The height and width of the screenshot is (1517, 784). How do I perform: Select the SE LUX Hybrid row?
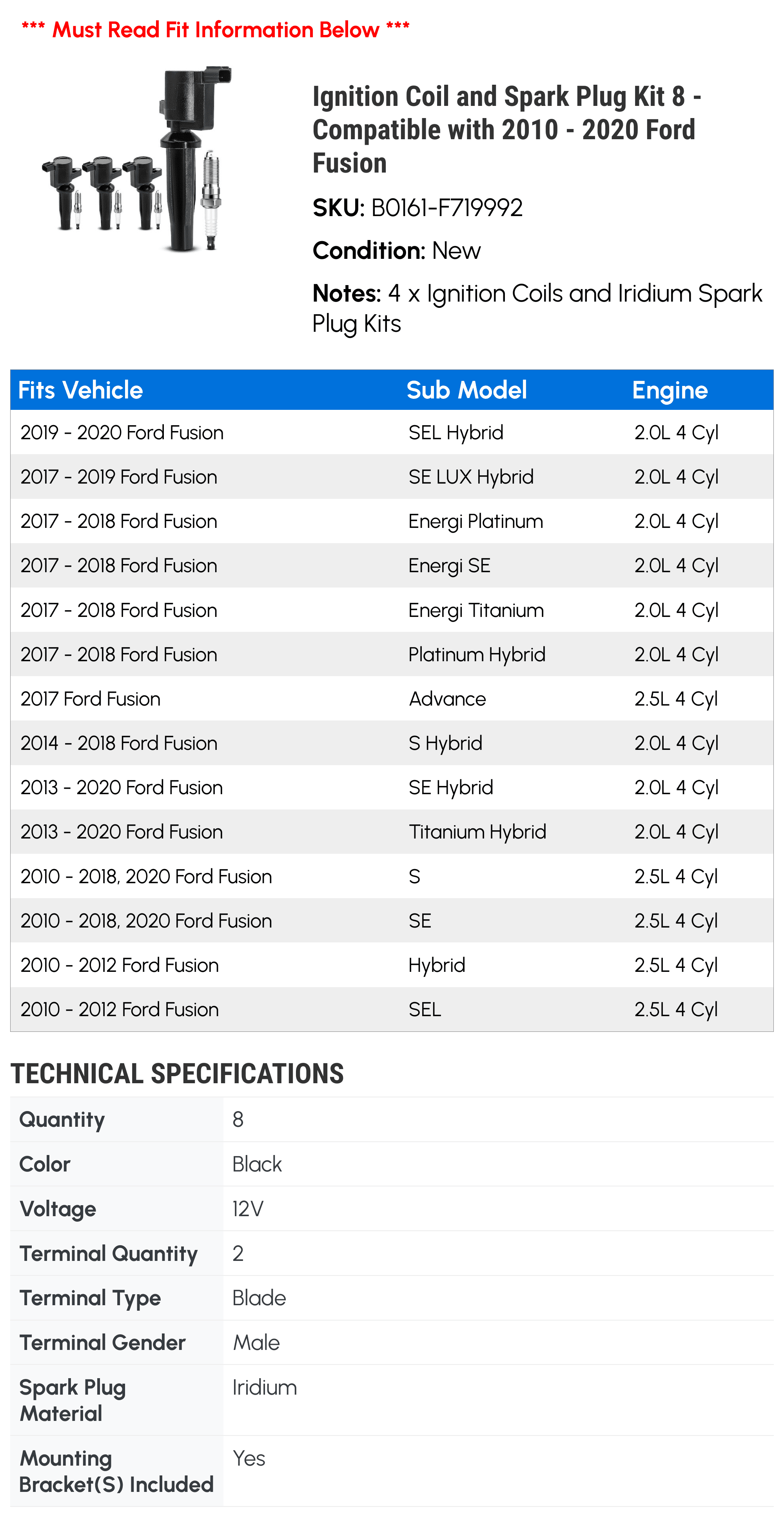[392, 477]
